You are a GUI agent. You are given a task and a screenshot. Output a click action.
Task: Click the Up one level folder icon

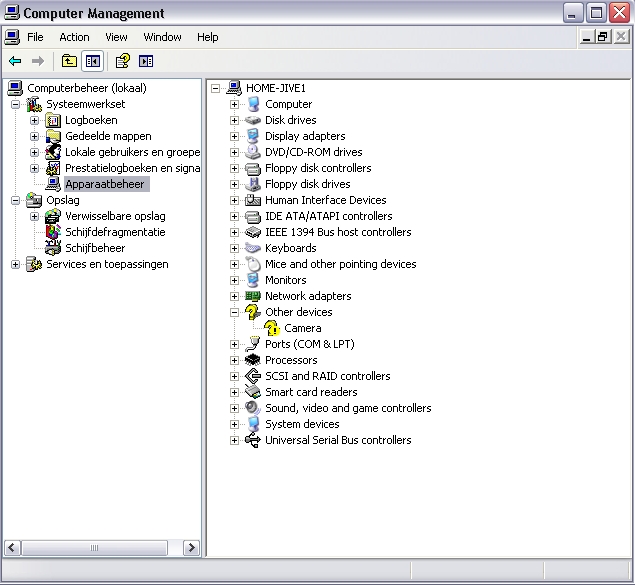pos(69,61)
